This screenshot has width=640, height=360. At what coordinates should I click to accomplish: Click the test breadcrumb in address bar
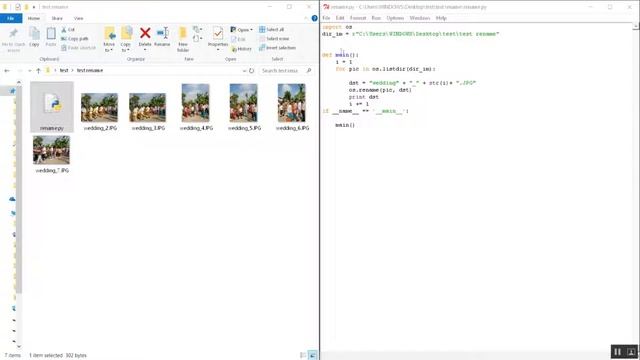coord(64,71)
